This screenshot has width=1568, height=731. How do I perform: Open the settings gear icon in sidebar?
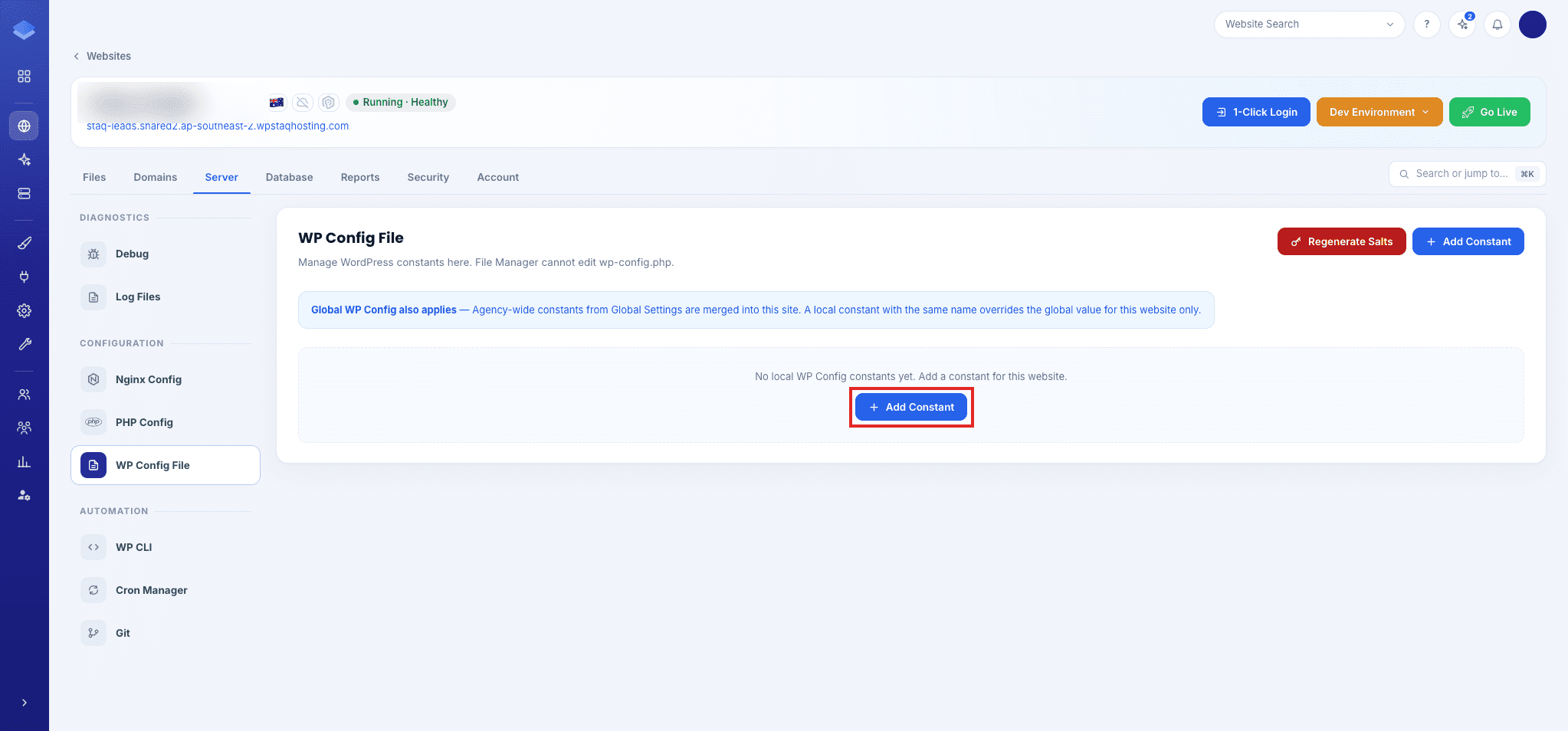tap(24, 310)
